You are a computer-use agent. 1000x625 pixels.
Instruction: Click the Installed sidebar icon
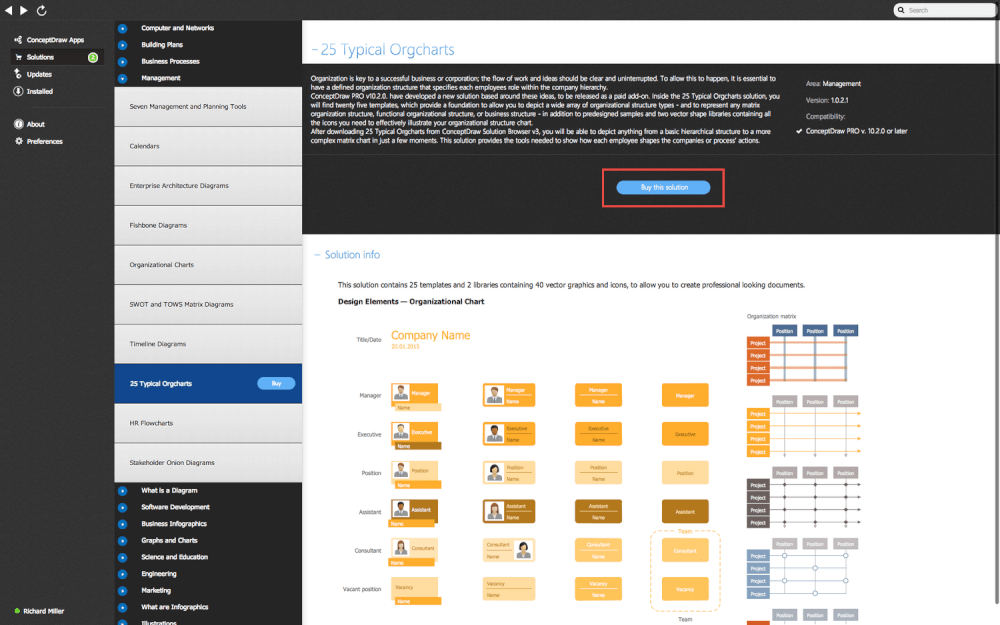[18, 91]
